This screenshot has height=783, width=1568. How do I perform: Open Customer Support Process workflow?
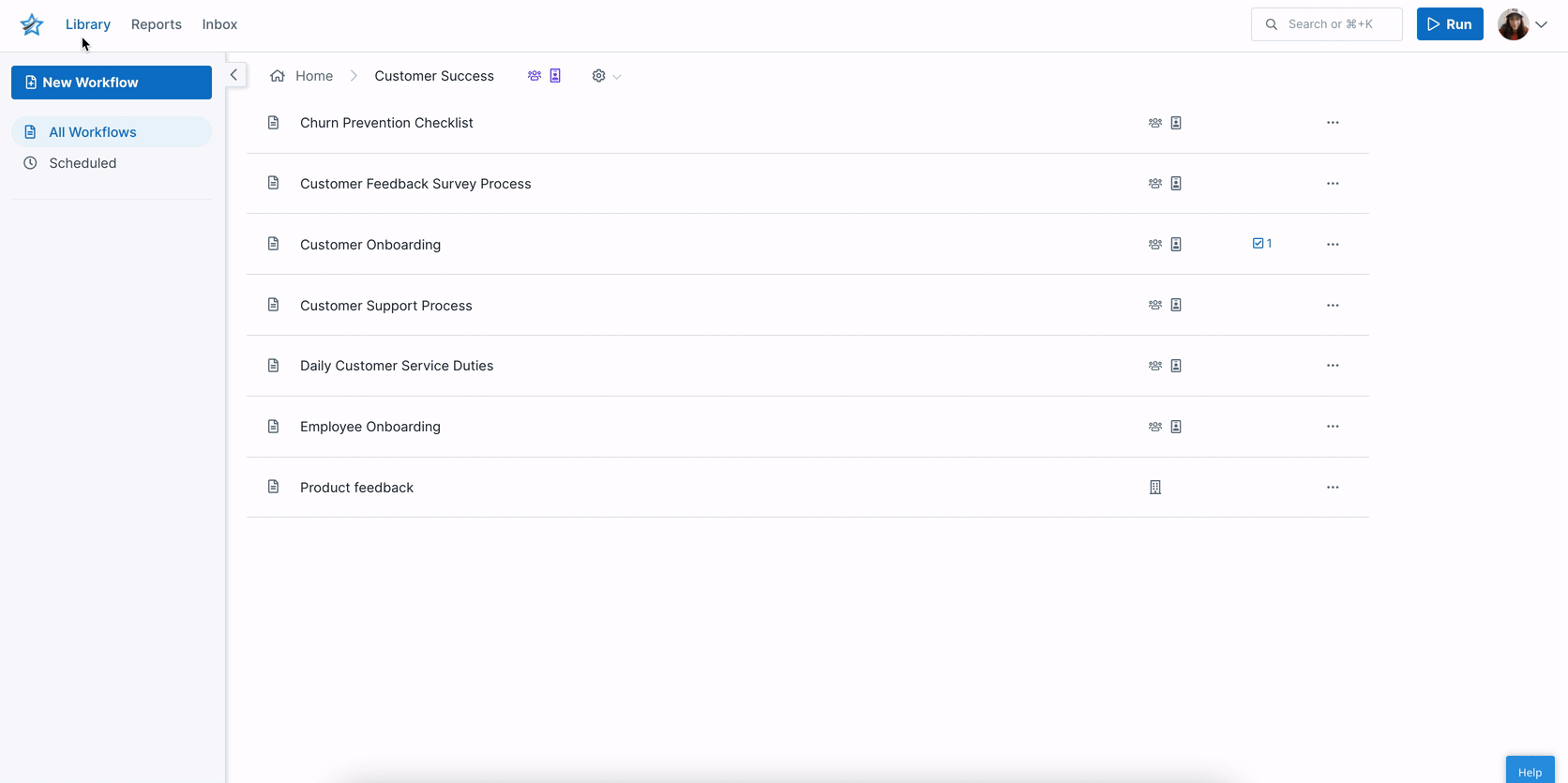(x=386, y=306)
